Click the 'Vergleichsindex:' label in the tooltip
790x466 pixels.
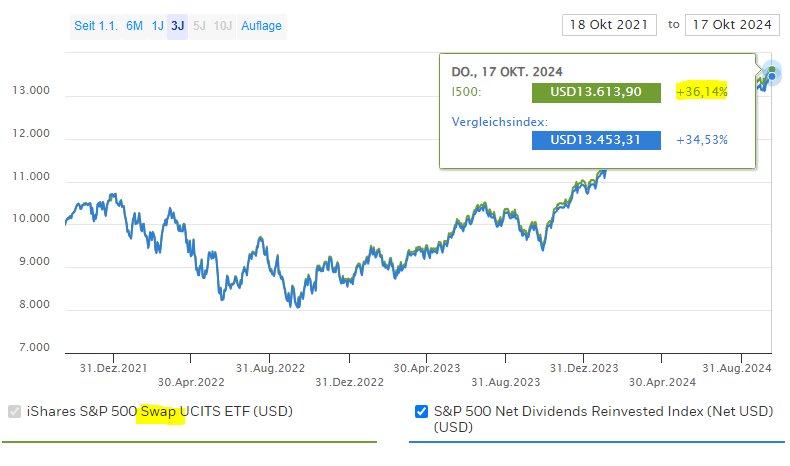point(499,121)
